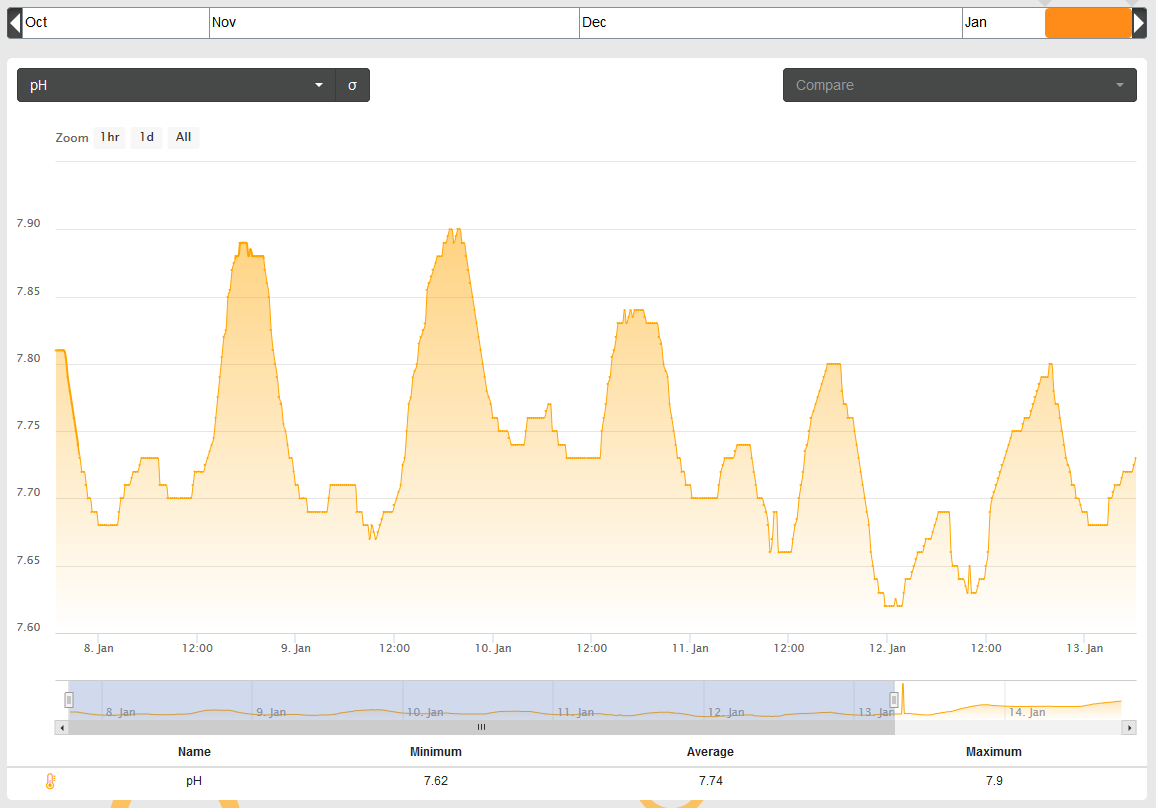This screenshot has width=1156, height=808.
Task: Click the maximum value 7.9
Action: [994, 781]
